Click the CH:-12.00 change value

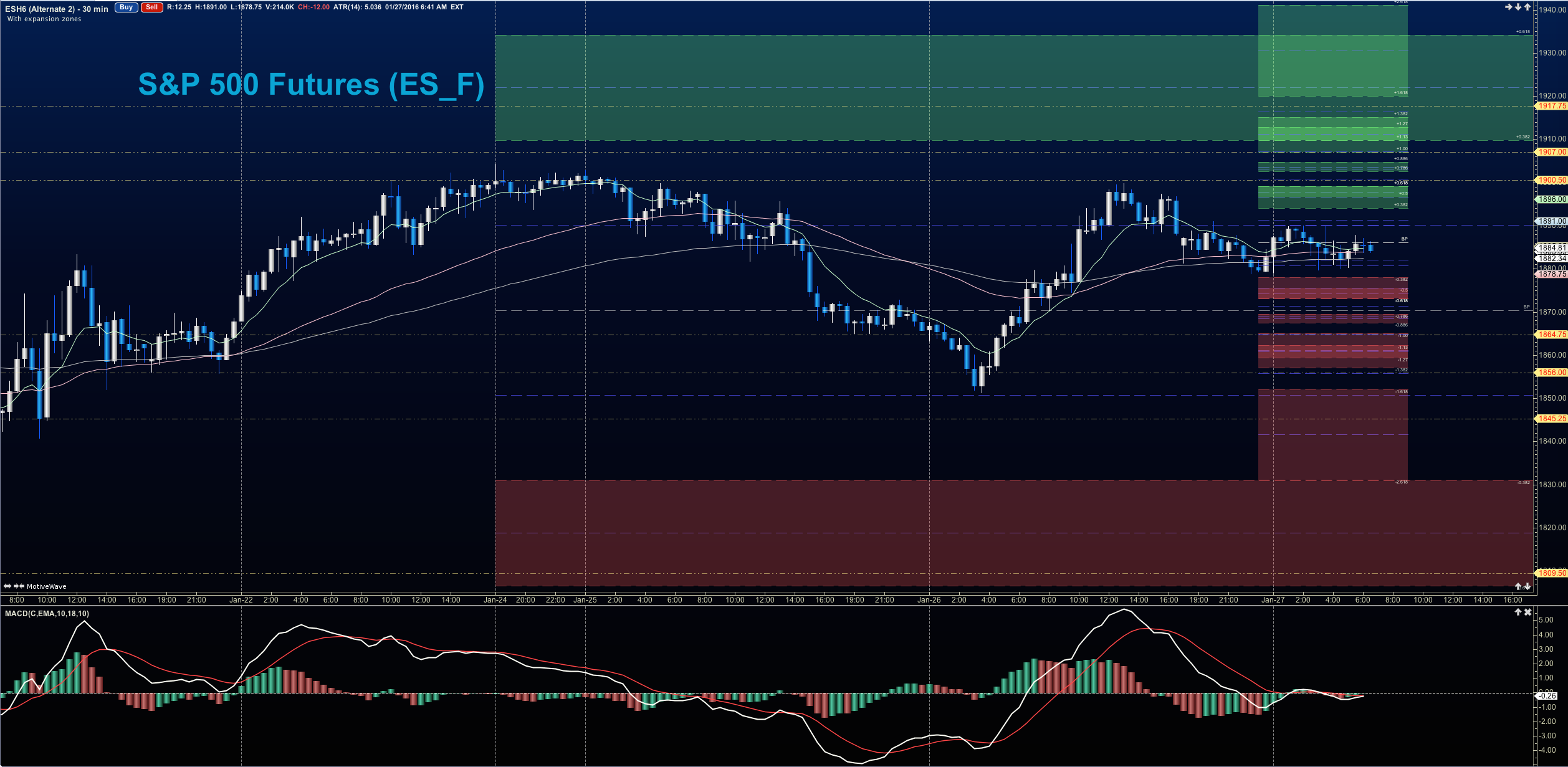click(313, 7)
